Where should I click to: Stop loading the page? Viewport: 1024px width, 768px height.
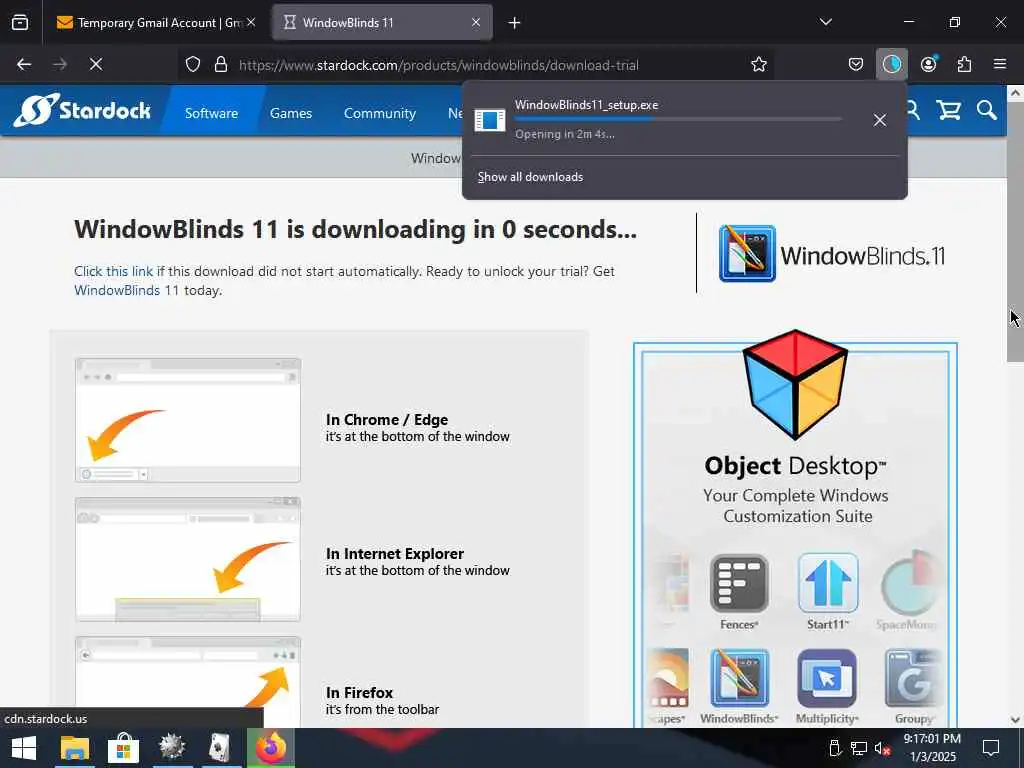click(x=96, y=64)
